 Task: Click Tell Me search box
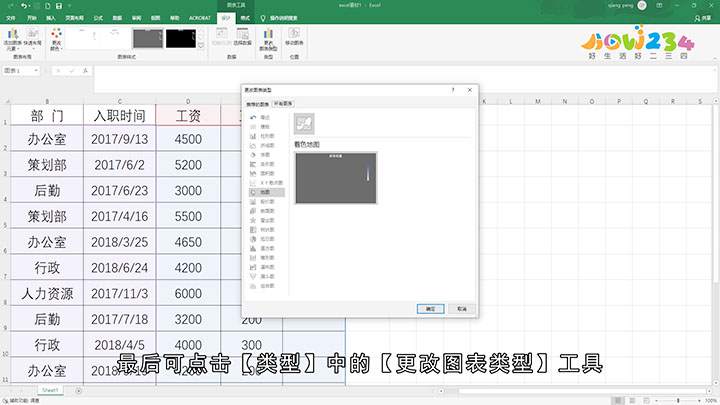[x=279, y=18]
